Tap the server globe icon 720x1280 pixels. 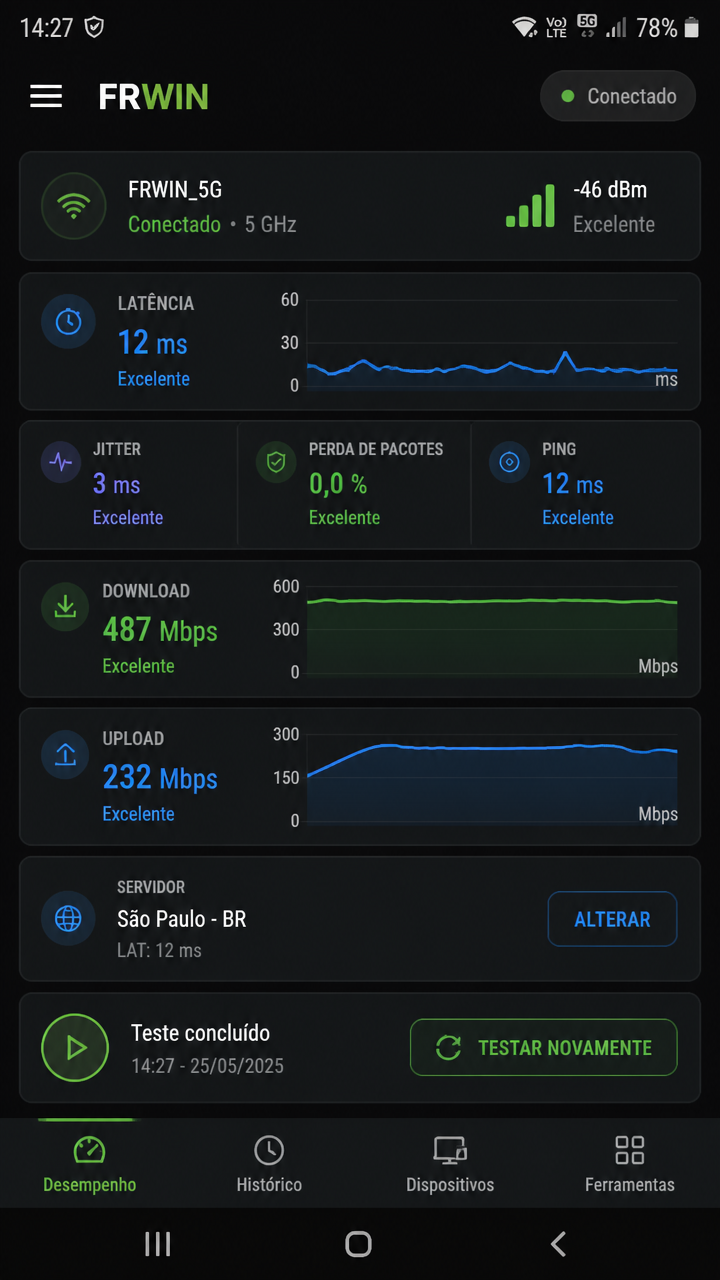click(x=68, y=918)
